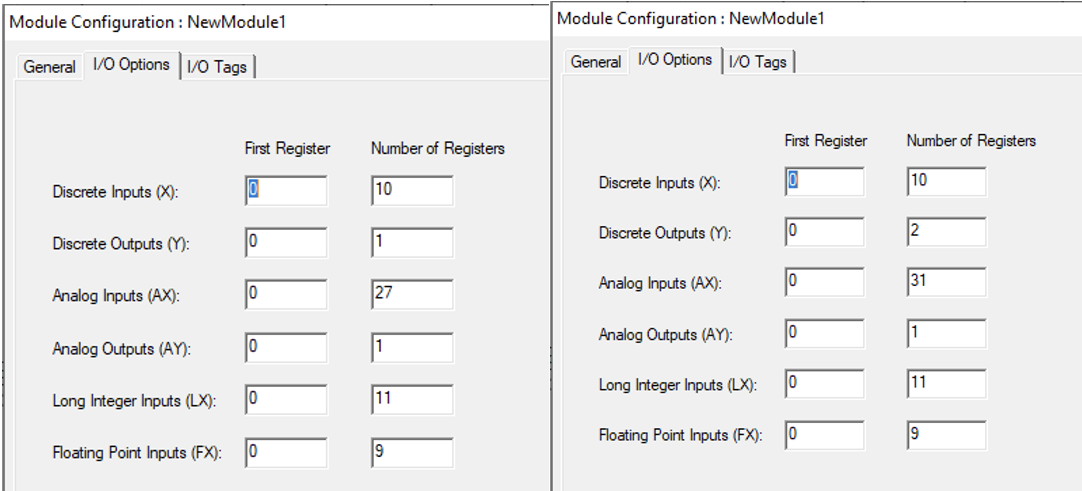Click Discrete Outputs register count showing 2
1082x491 pixels.
(x=946, y=233)
